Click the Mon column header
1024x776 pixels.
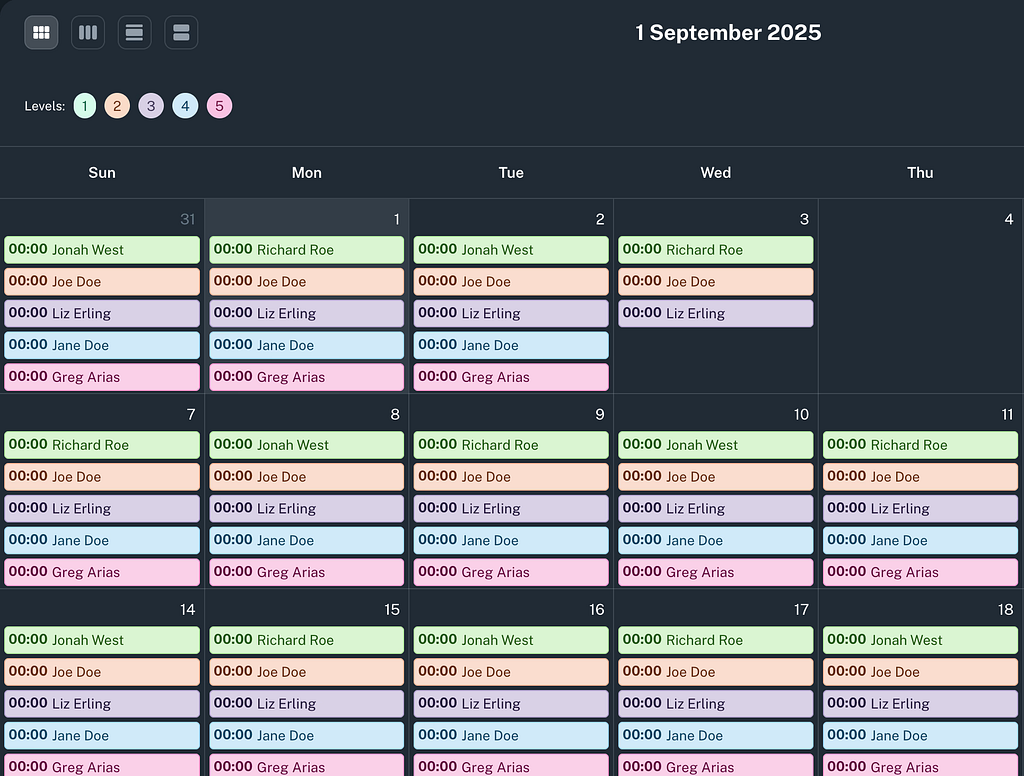click(306, 172)
